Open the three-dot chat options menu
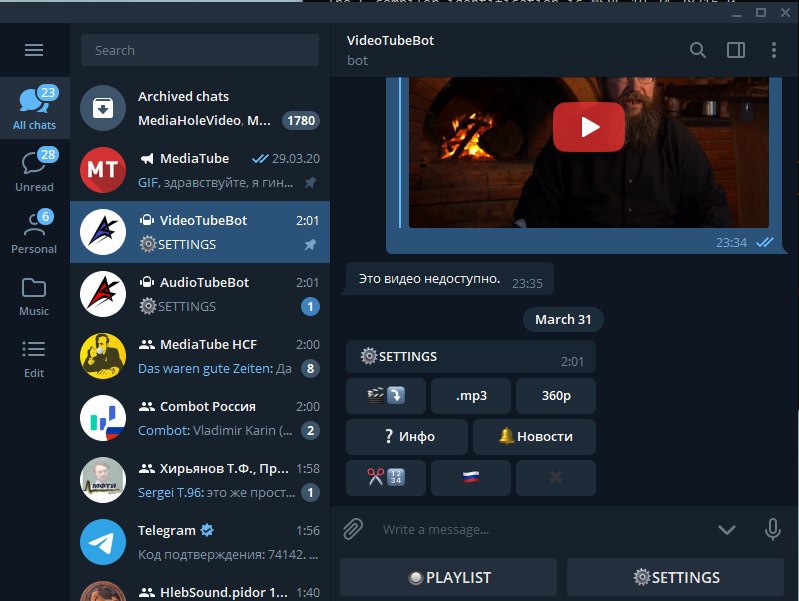 point(774,50)
